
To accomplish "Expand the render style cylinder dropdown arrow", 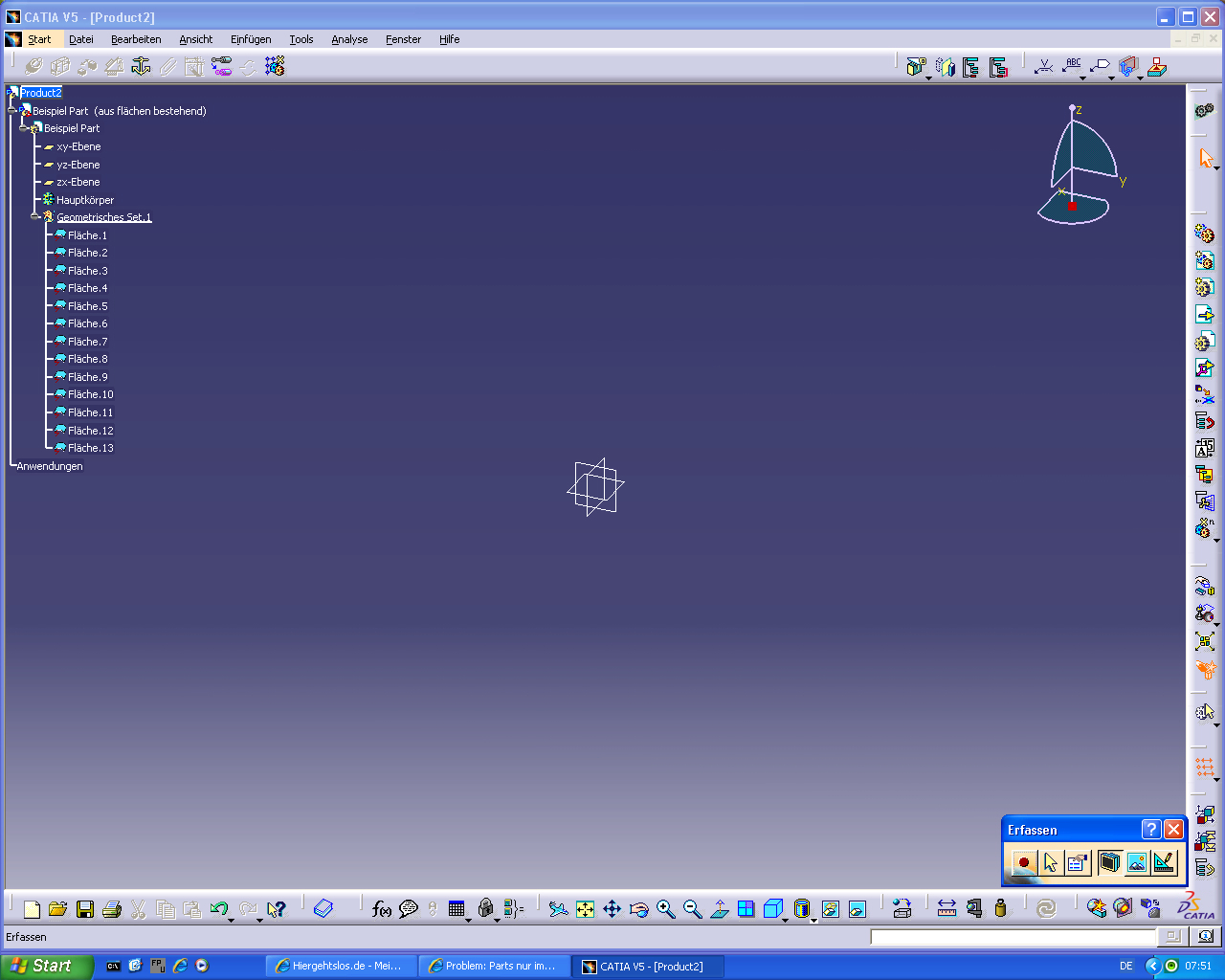I will coord(813,920).
